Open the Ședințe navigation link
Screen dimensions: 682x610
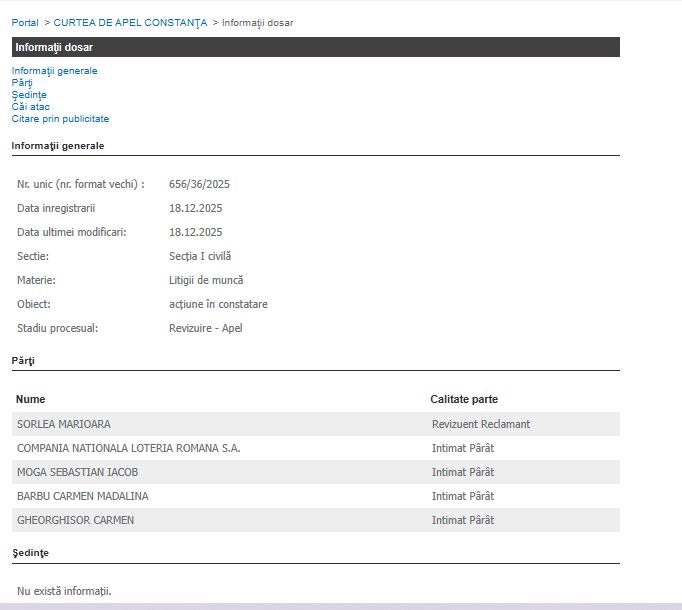[x=29, y=95]
